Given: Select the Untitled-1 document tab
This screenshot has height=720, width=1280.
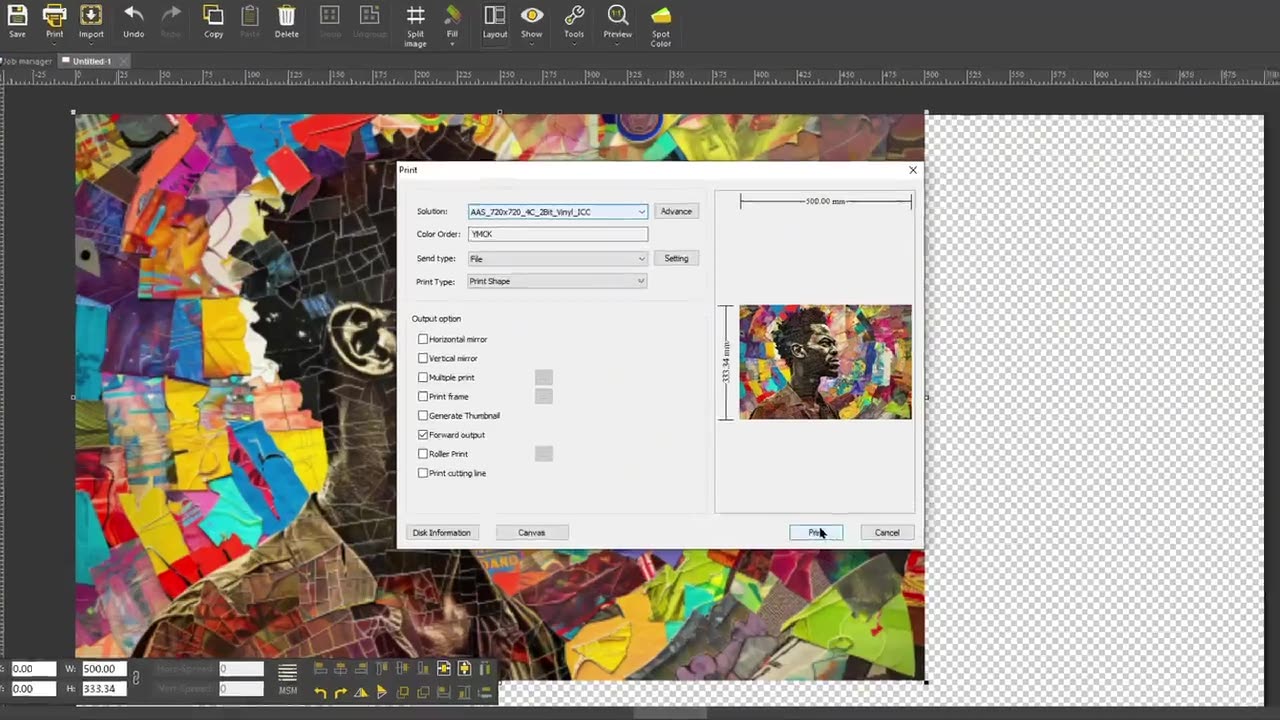Looking at the screenshot, I should click(x=91, y=61).
